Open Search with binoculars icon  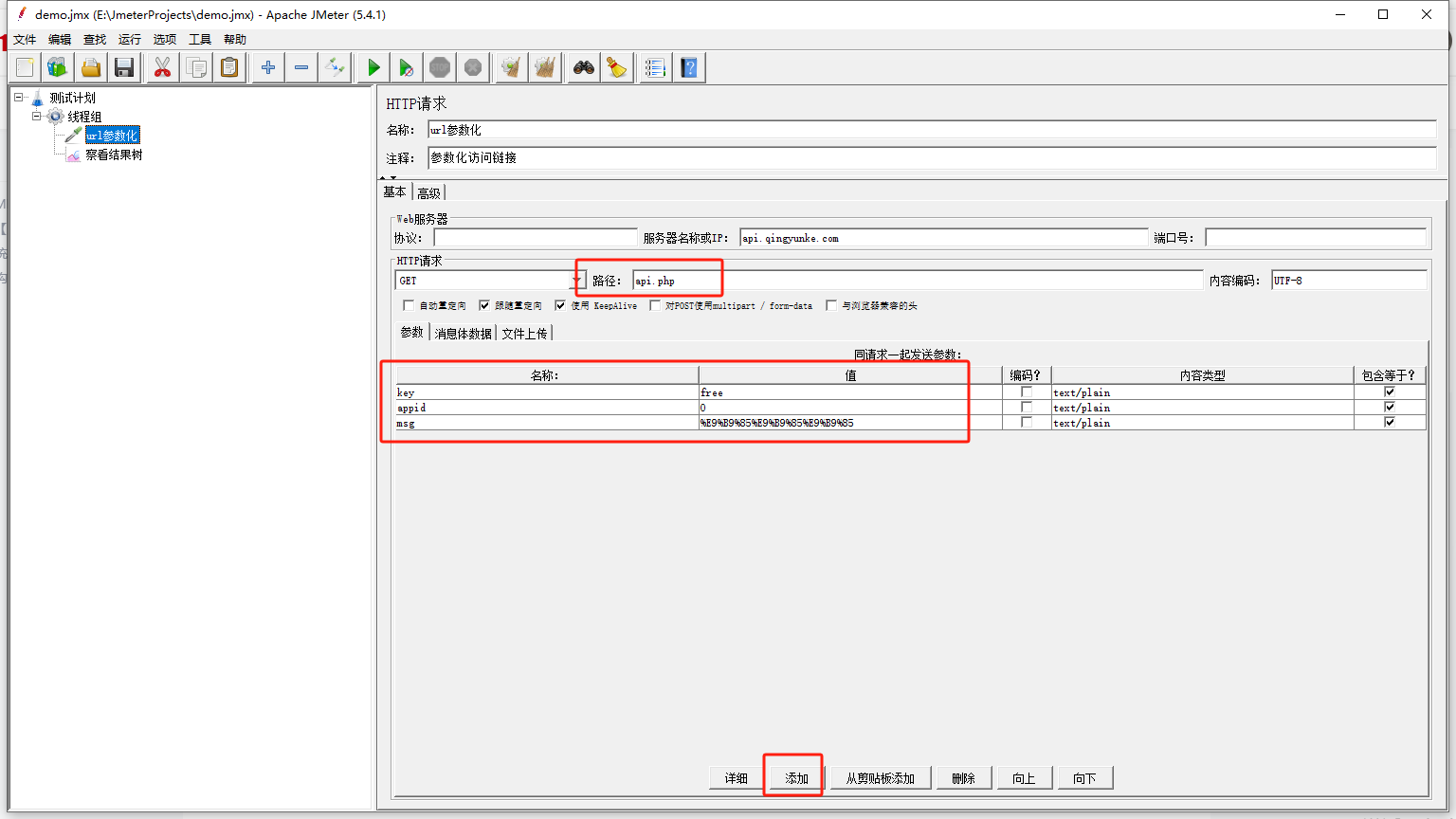pos(584,67)
